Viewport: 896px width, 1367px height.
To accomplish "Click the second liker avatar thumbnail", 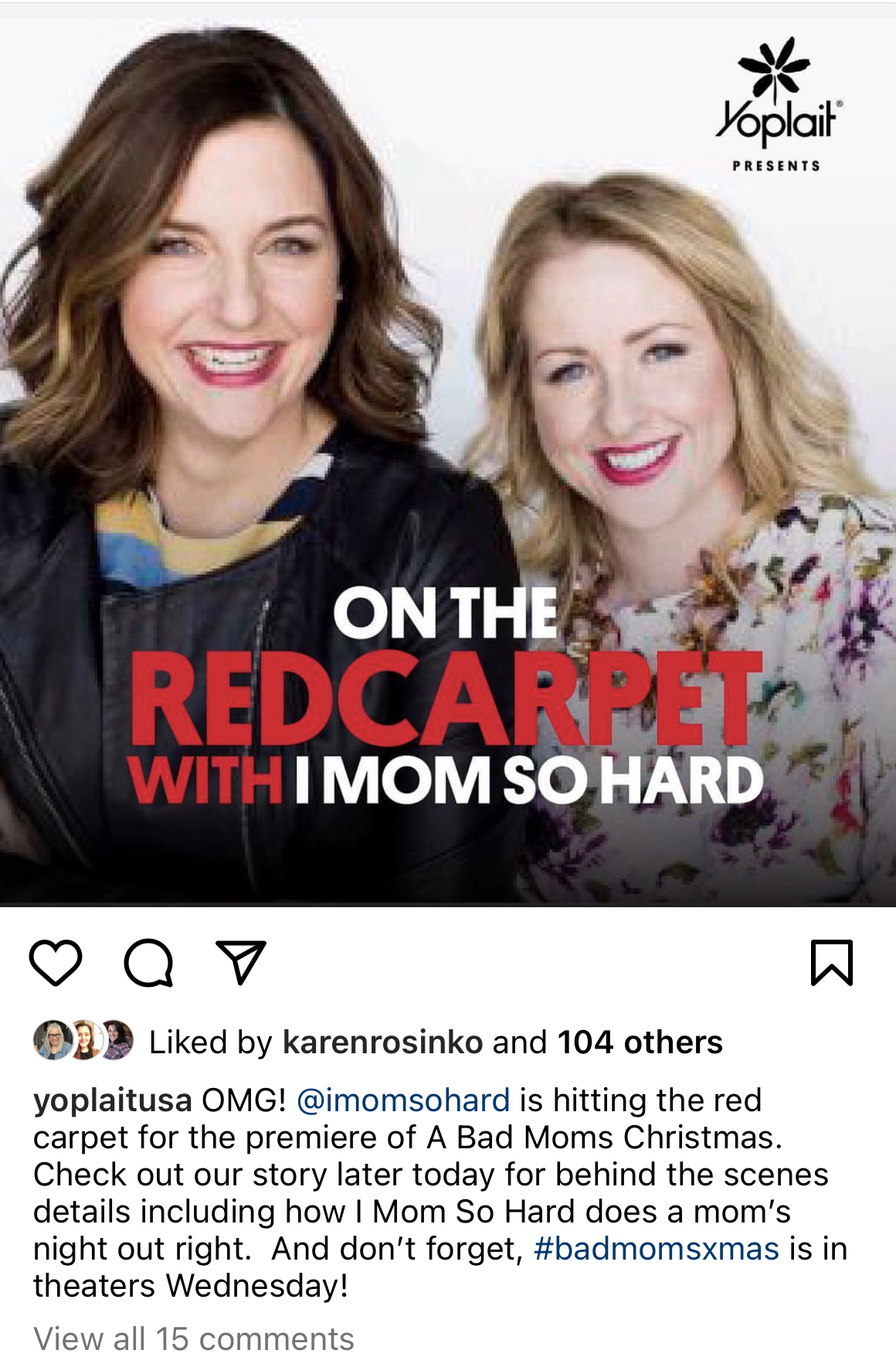I will (x=86, y=1041).
